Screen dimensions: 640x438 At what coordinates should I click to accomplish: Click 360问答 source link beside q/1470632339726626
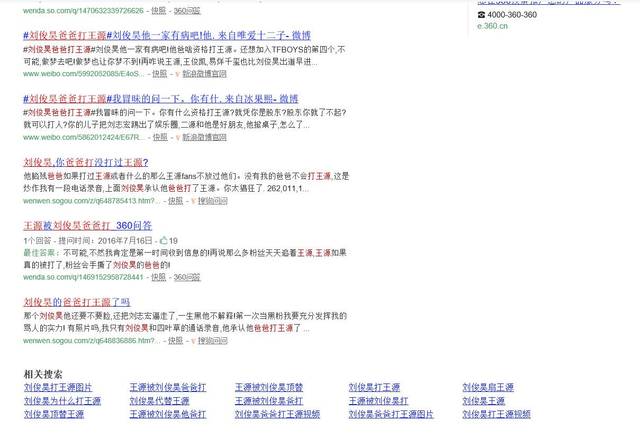[x=187, y=11]
